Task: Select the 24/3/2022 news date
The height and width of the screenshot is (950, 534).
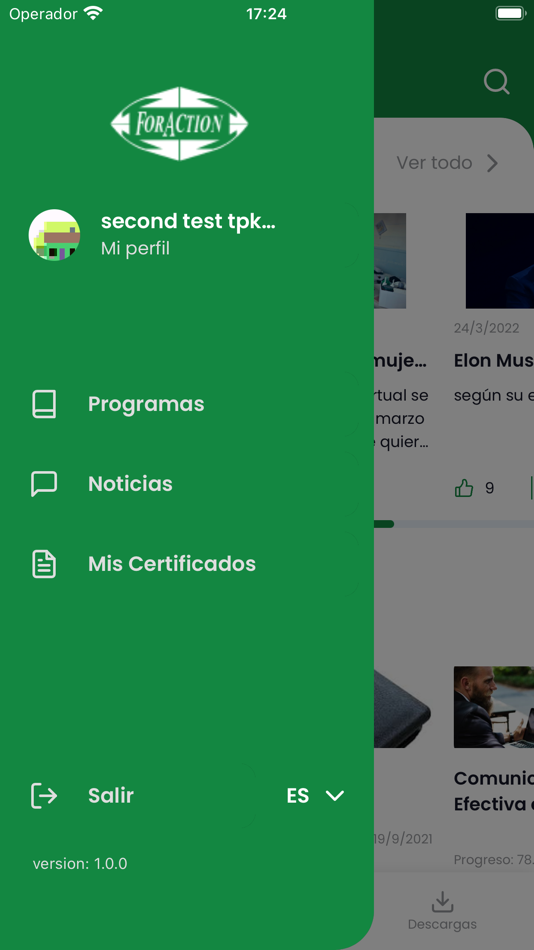Action: 487,328
